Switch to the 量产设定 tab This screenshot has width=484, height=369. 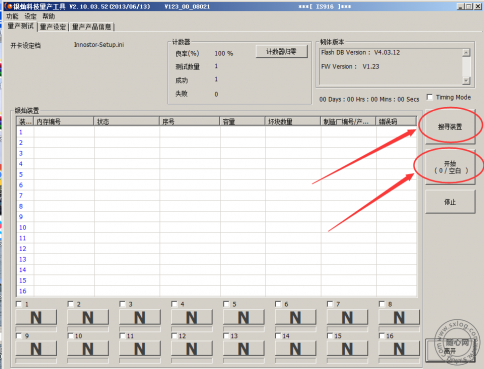click(53, 27)
